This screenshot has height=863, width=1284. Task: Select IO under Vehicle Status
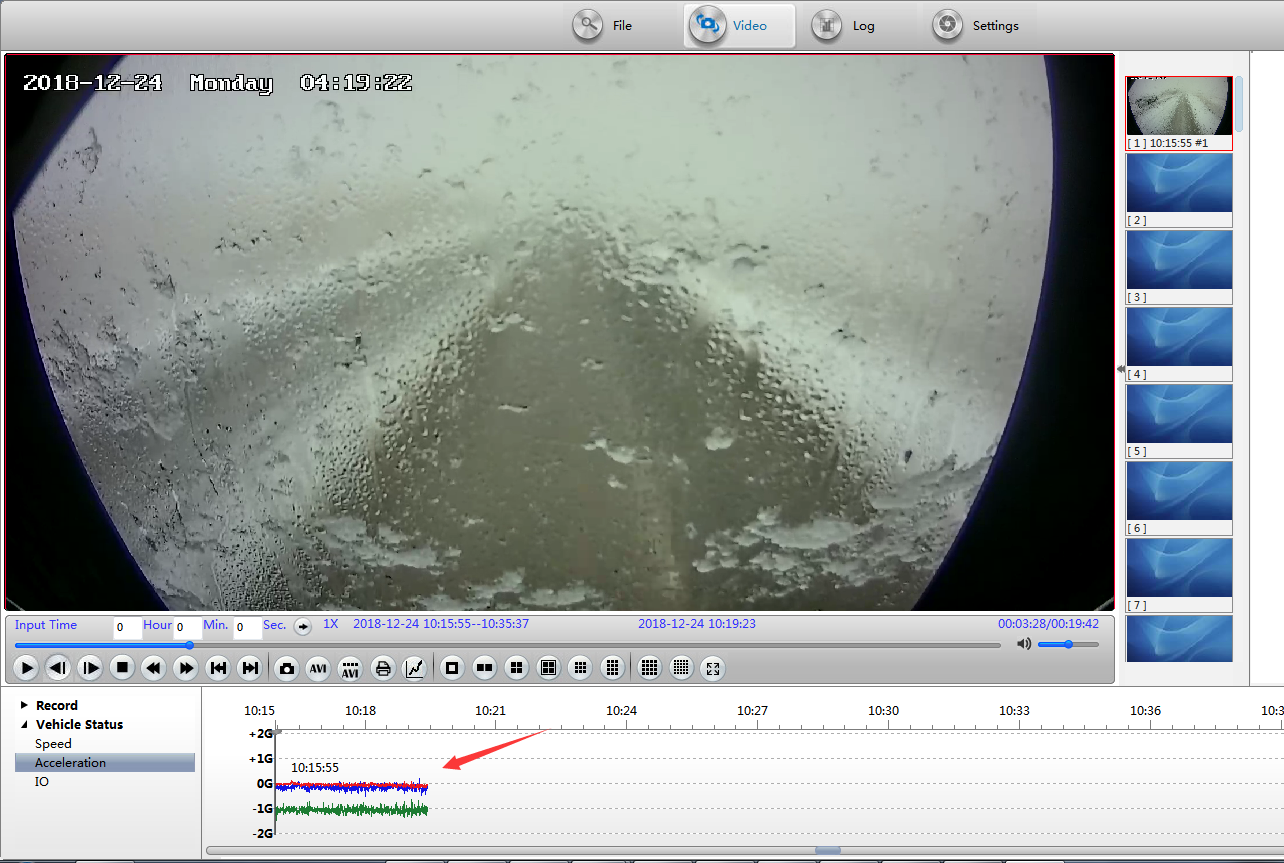point(42,782)
